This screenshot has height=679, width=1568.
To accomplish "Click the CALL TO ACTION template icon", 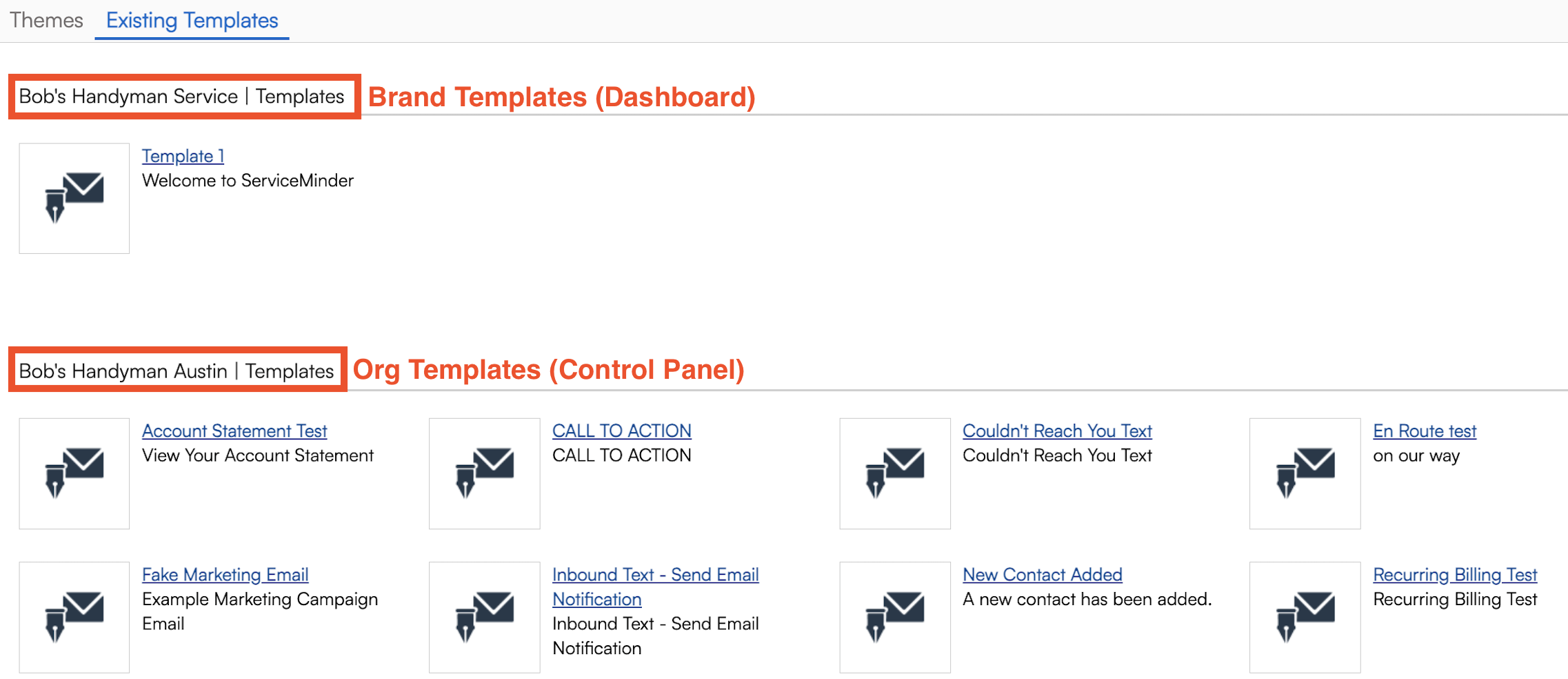I will (485, 473).
